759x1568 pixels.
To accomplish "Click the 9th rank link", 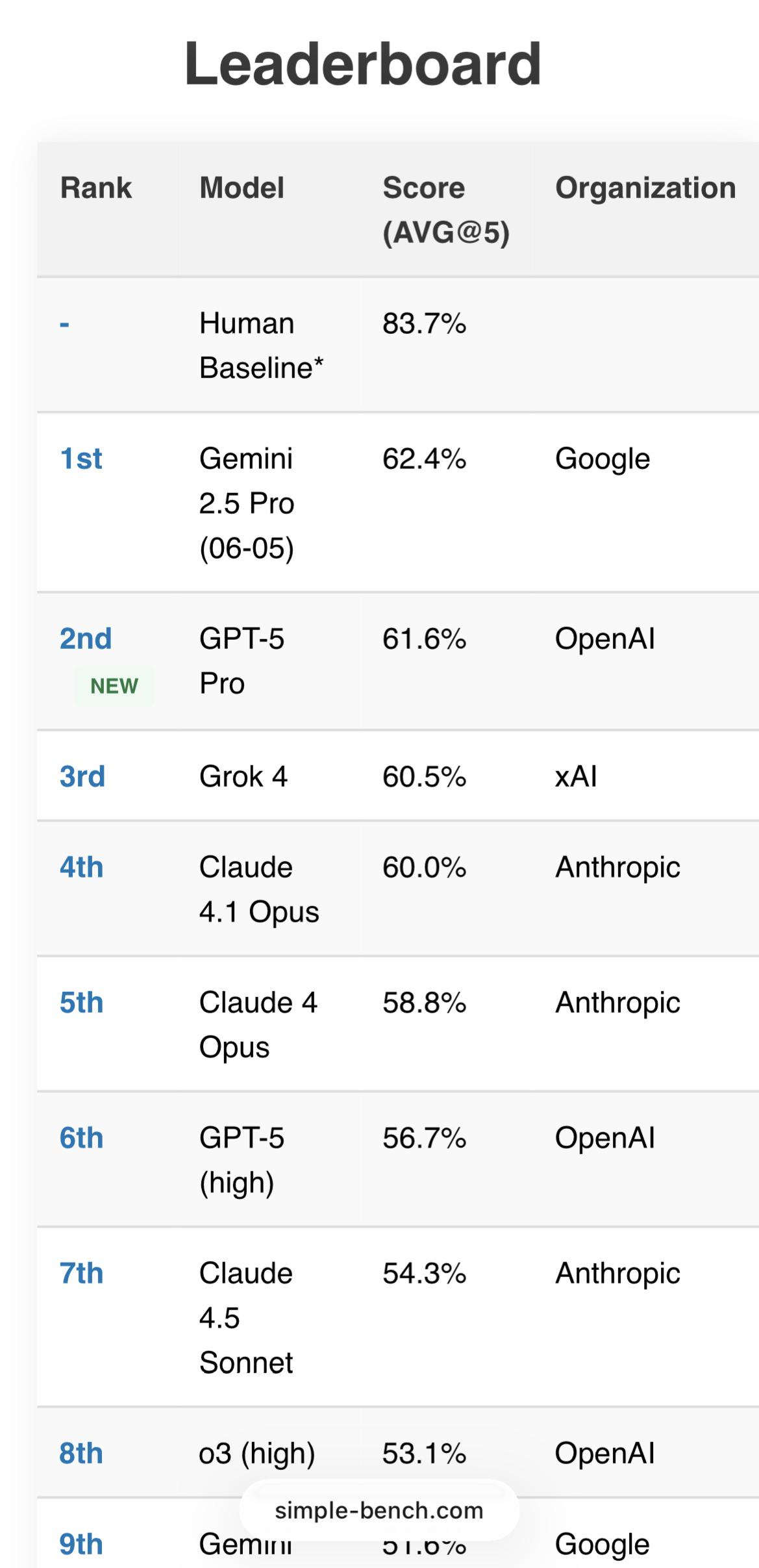I will (x=82, y=1544).
